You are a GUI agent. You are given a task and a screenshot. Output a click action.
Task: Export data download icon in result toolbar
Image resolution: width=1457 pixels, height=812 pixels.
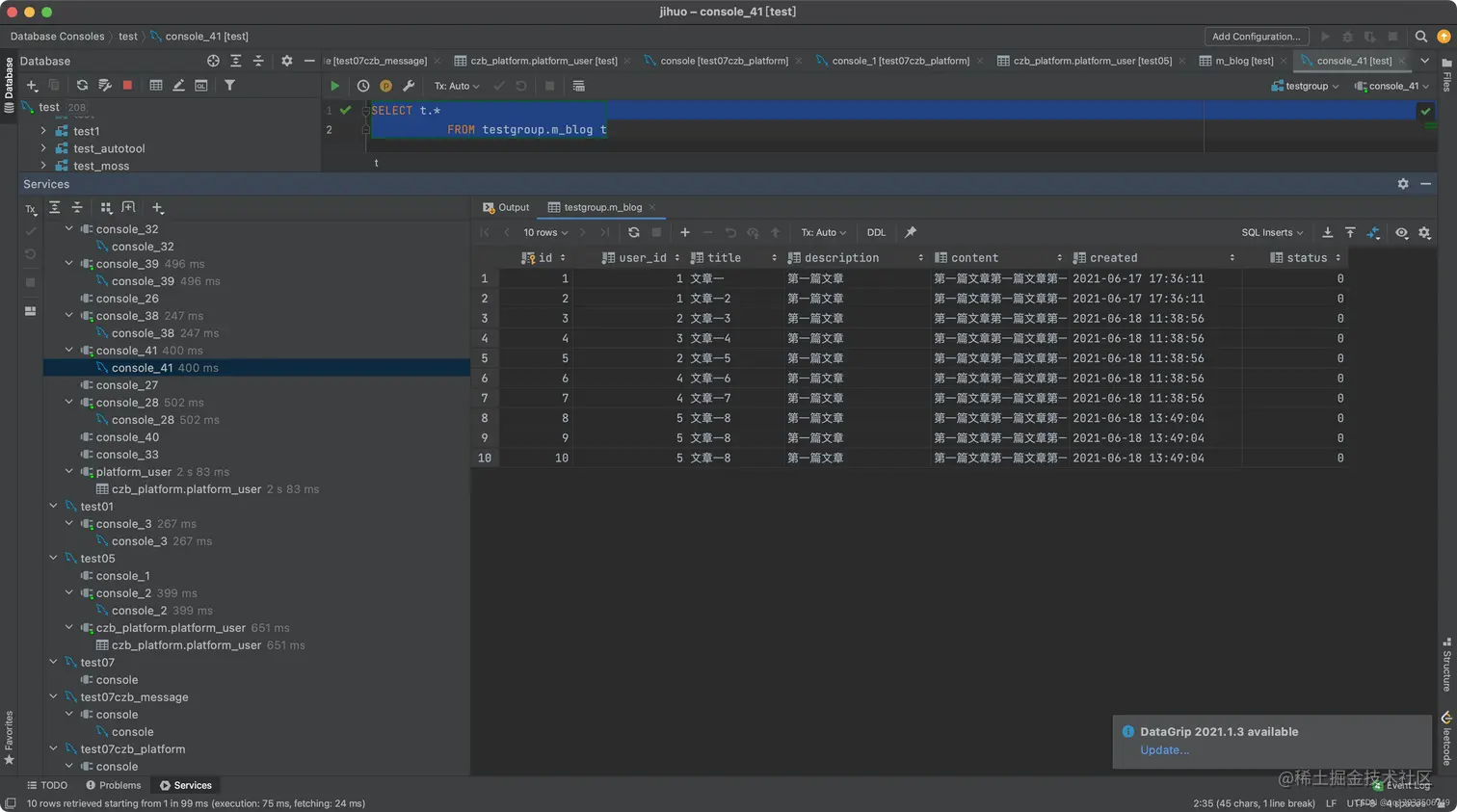tap(1327, 232)
